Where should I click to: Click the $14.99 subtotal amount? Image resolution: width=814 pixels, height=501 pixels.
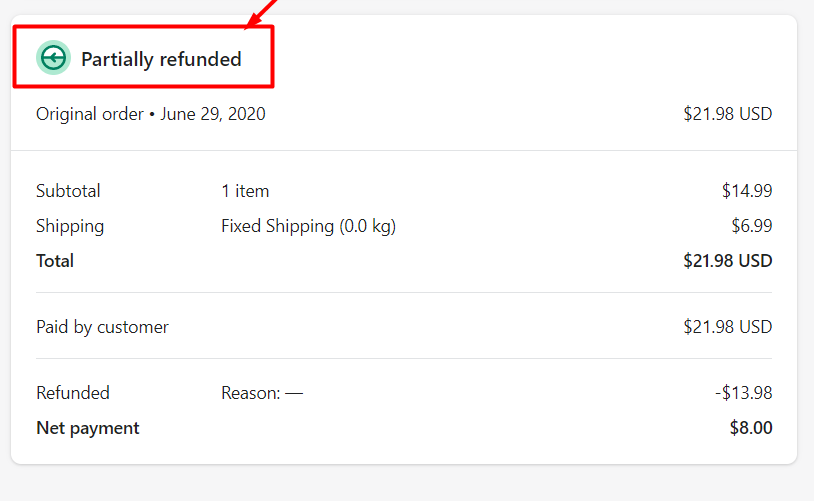pos(746,191)
